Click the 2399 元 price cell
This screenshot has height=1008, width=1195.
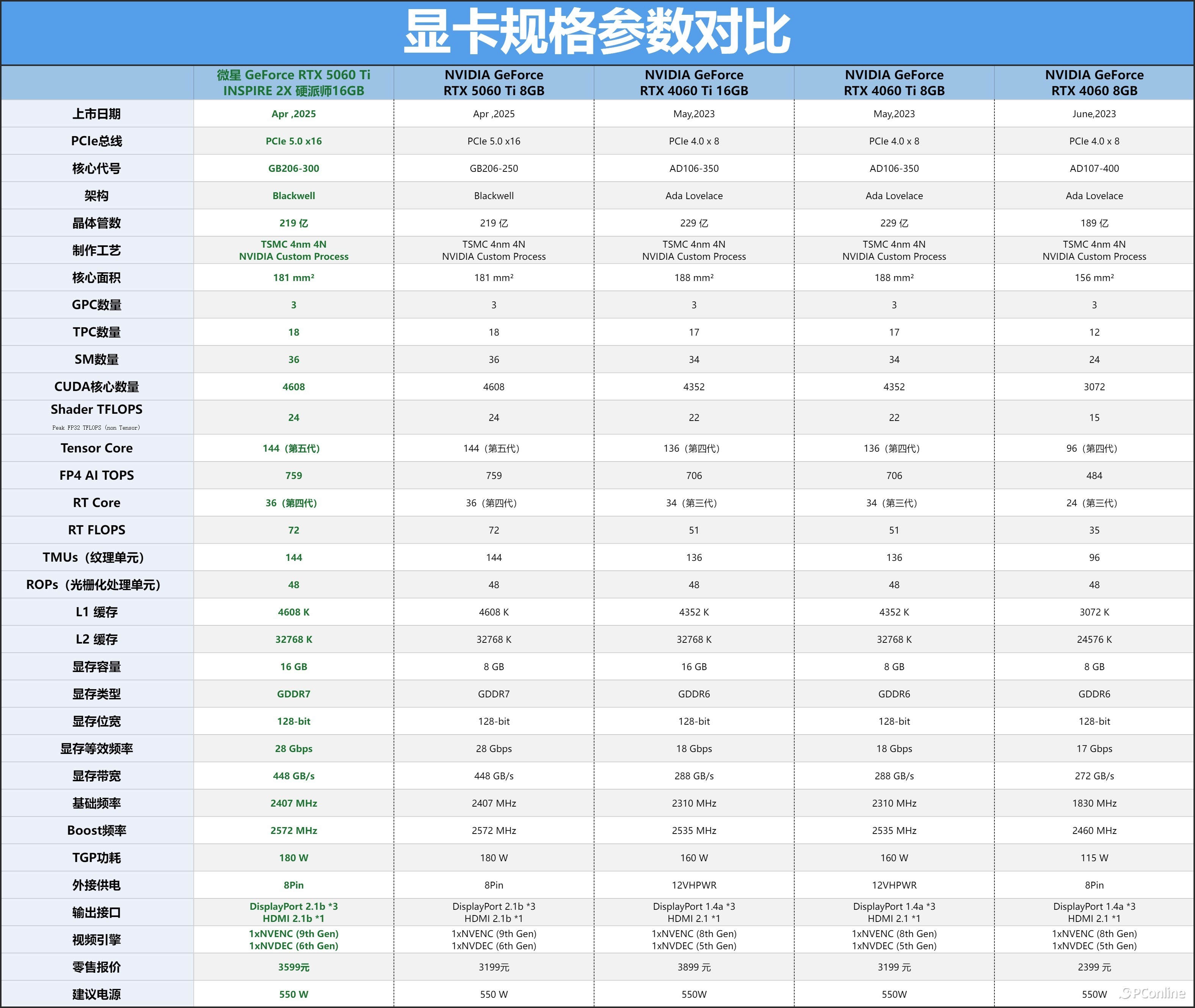[x=1094, y=967]
